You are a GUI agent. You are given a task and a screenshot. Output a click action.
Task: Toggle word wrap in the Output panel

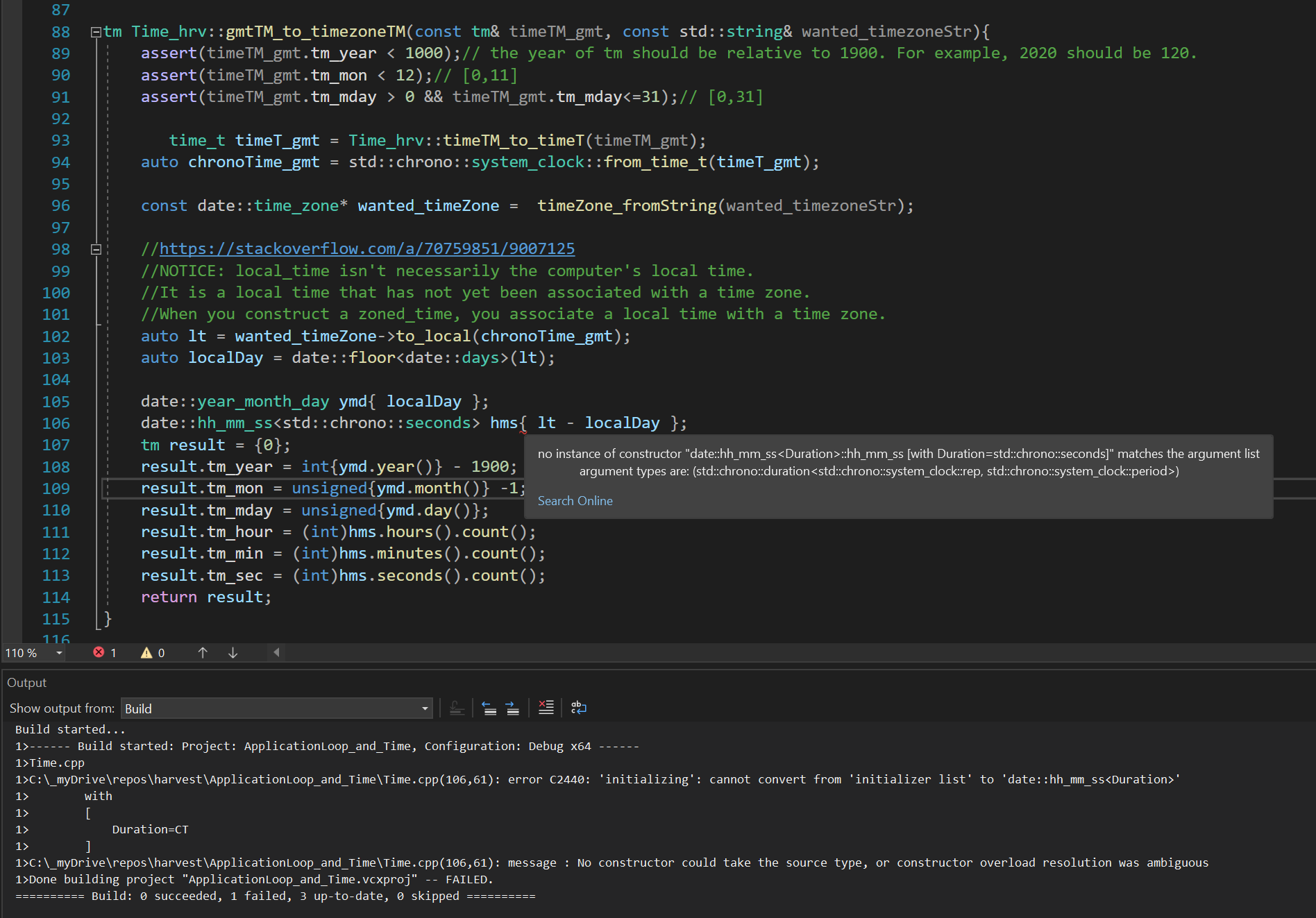pos(579,708)
